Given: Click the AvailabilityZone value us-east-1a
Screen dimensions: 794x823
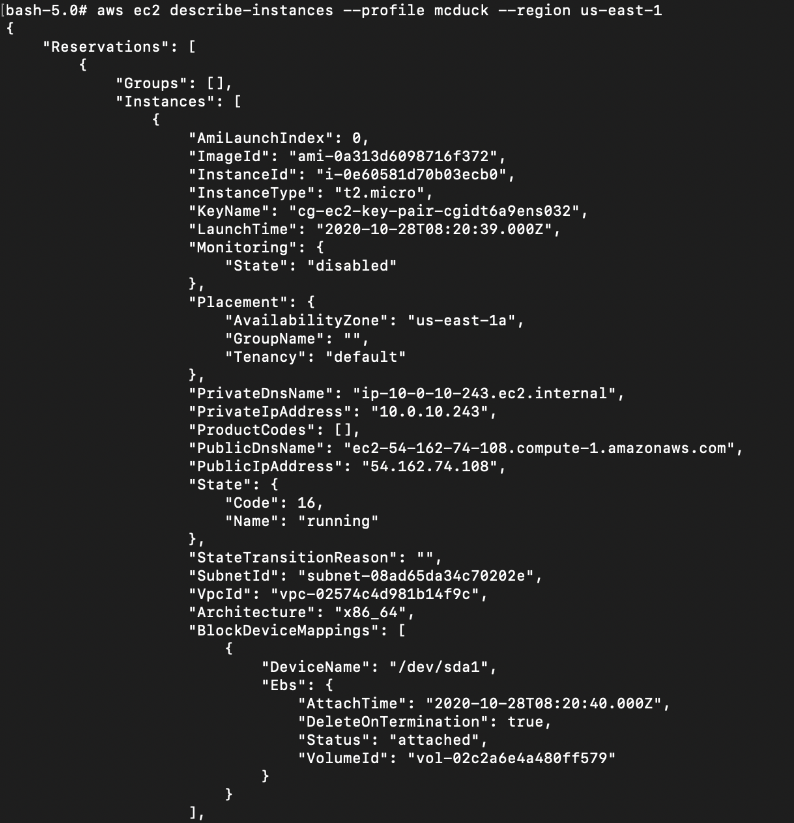Looking at the screenshot, I should point(461,320).
